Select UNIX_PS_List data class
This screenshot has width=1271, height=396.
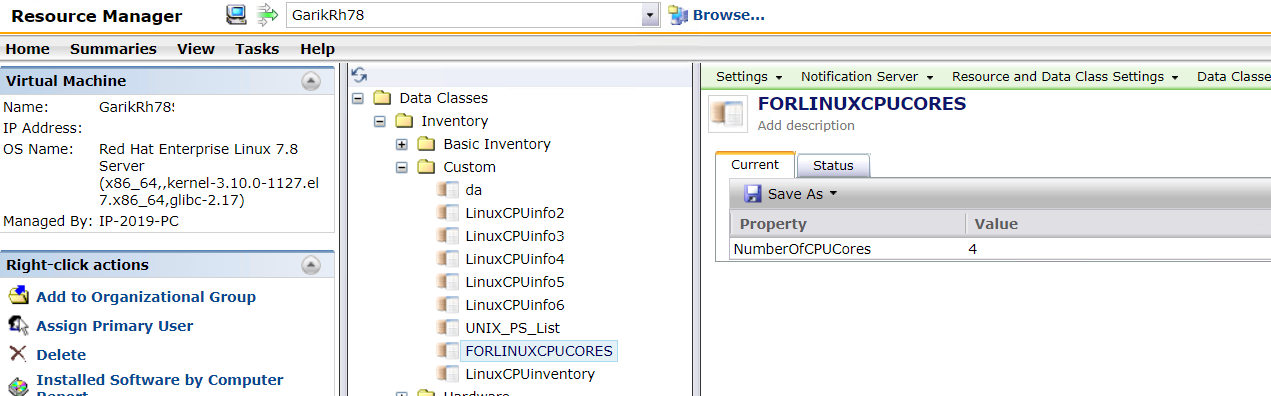click(x=512, y=328)
